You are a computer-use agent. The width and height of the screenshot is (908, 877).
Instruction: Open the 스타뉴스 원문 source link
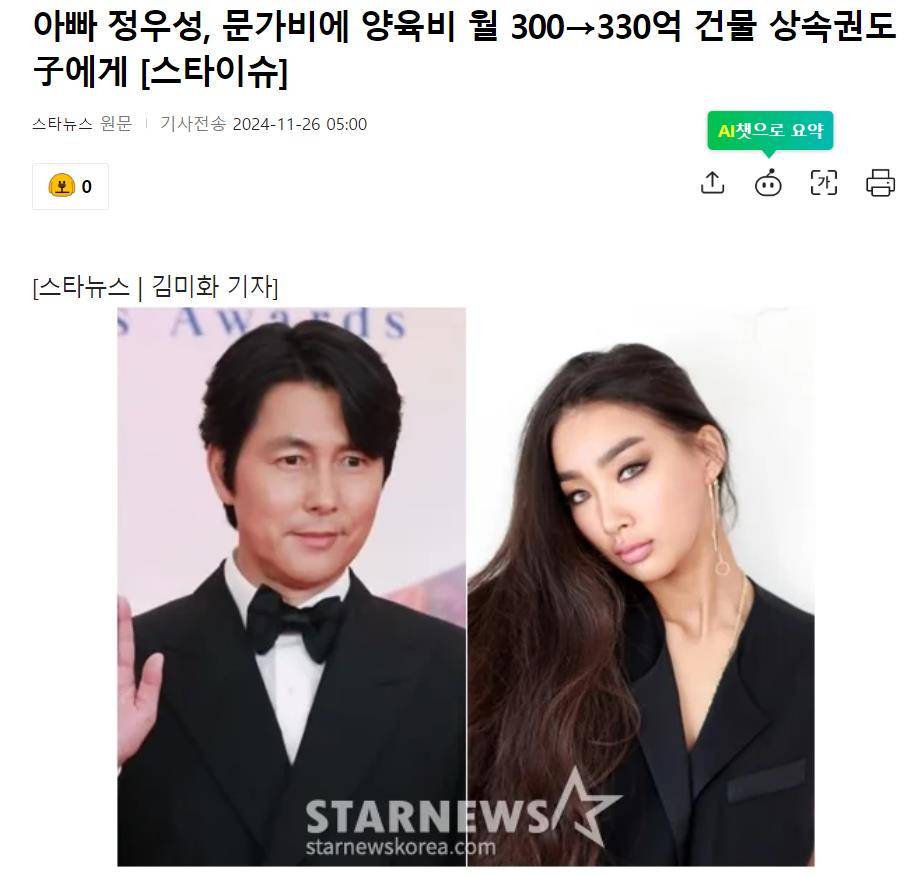[82, 124]
